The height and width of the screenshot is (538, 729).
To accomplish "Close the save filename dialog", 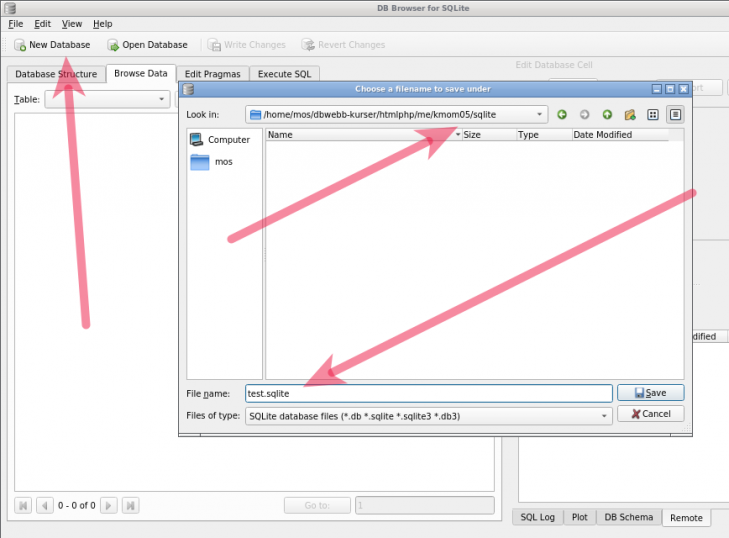I will point(683,89).
